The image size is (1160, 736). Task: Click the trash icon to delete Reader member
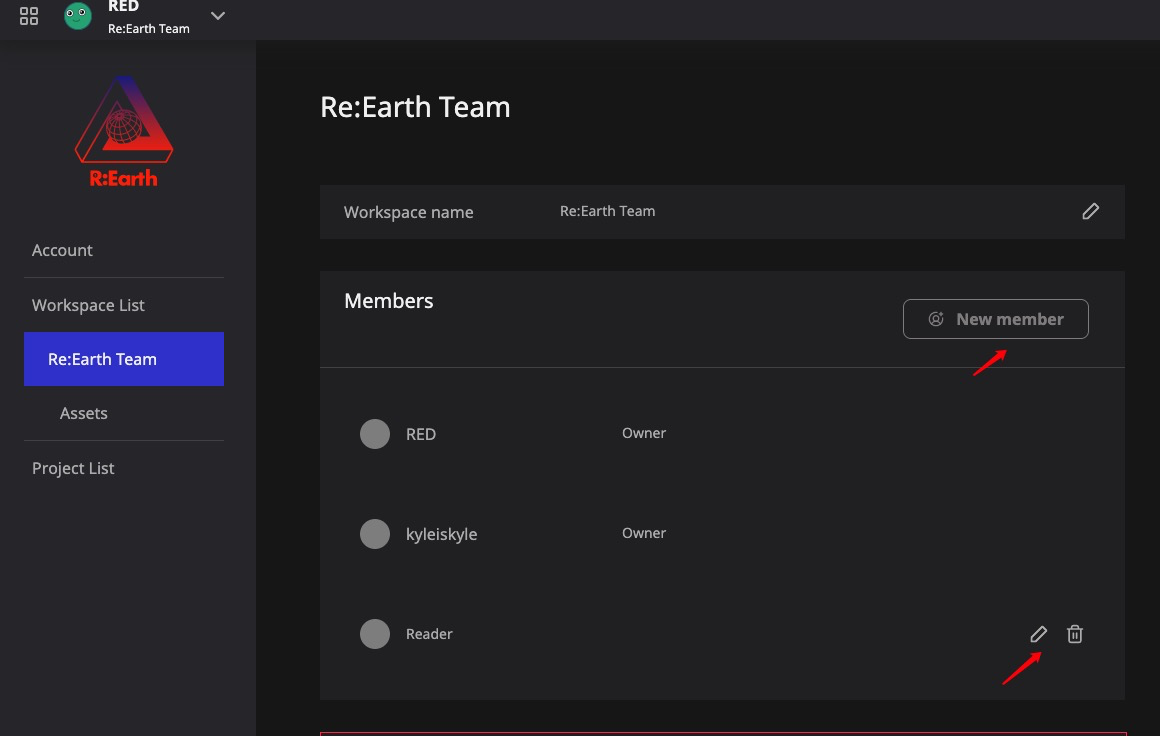pyautogui.click(x=1075, y=634)
